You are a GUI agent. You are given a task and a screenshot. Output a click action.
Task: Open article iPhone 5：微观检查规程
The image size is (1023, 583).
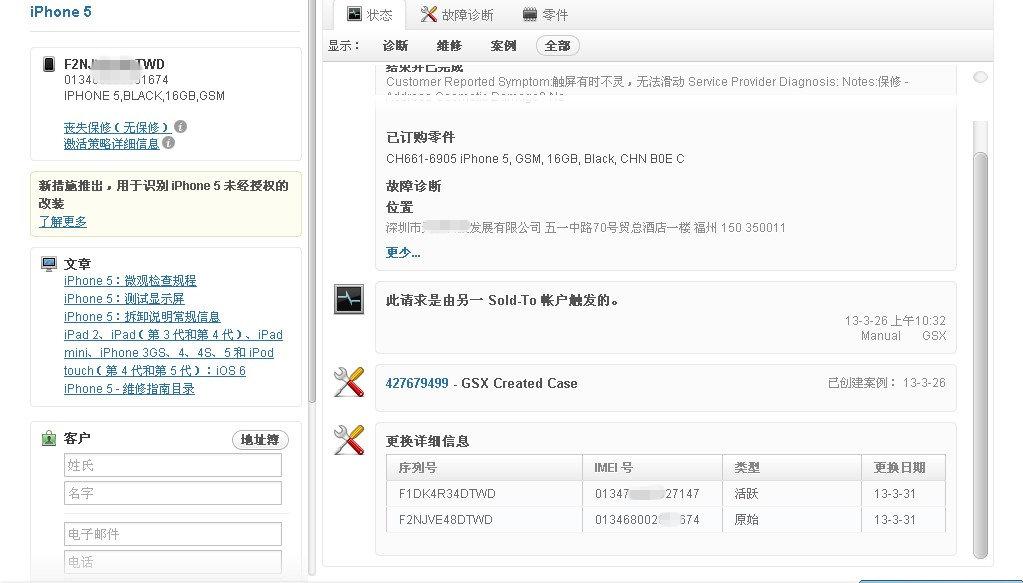[x=130, y=280]
